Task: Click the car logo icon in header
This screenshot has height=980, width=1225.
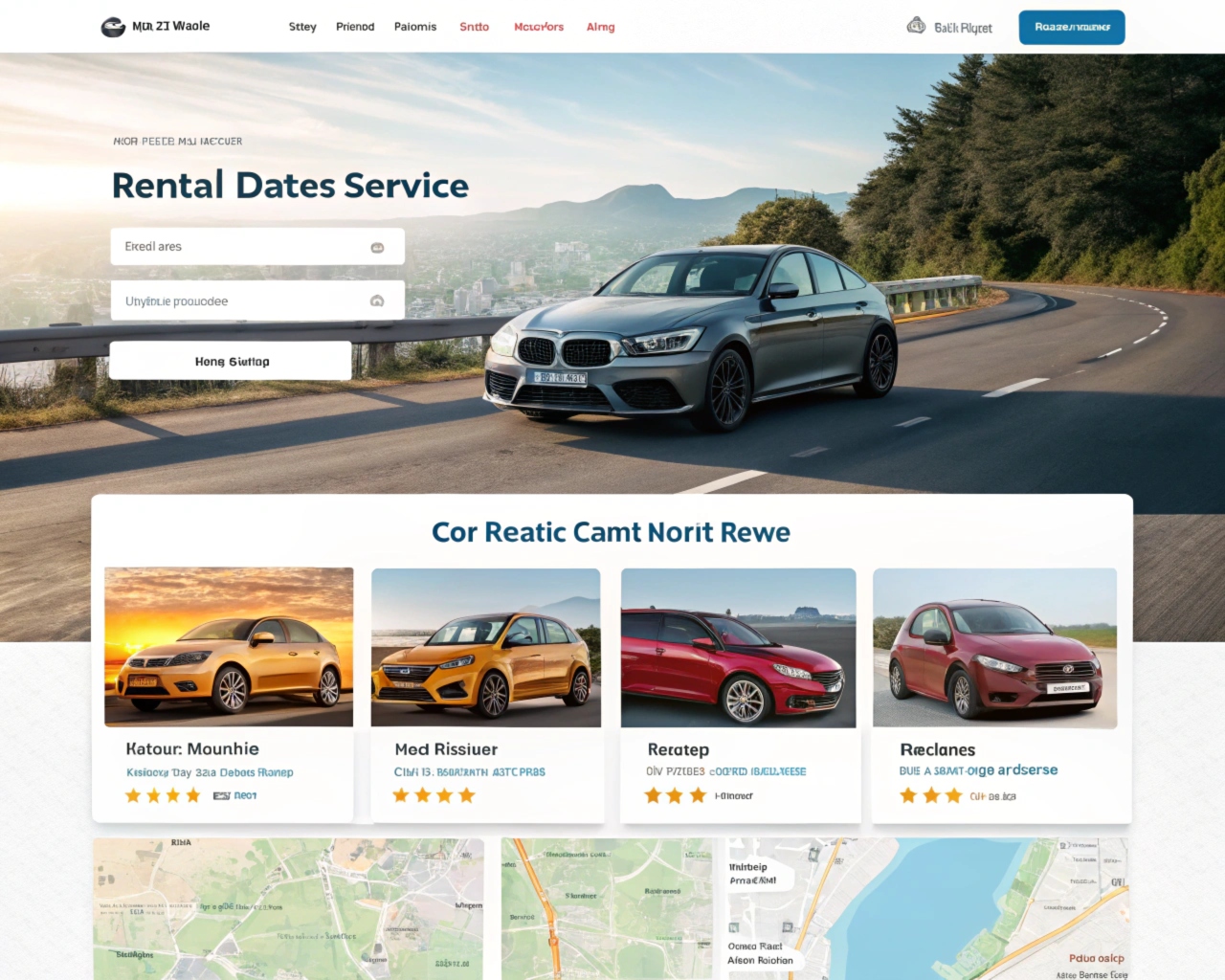Action: coord(113,27)
